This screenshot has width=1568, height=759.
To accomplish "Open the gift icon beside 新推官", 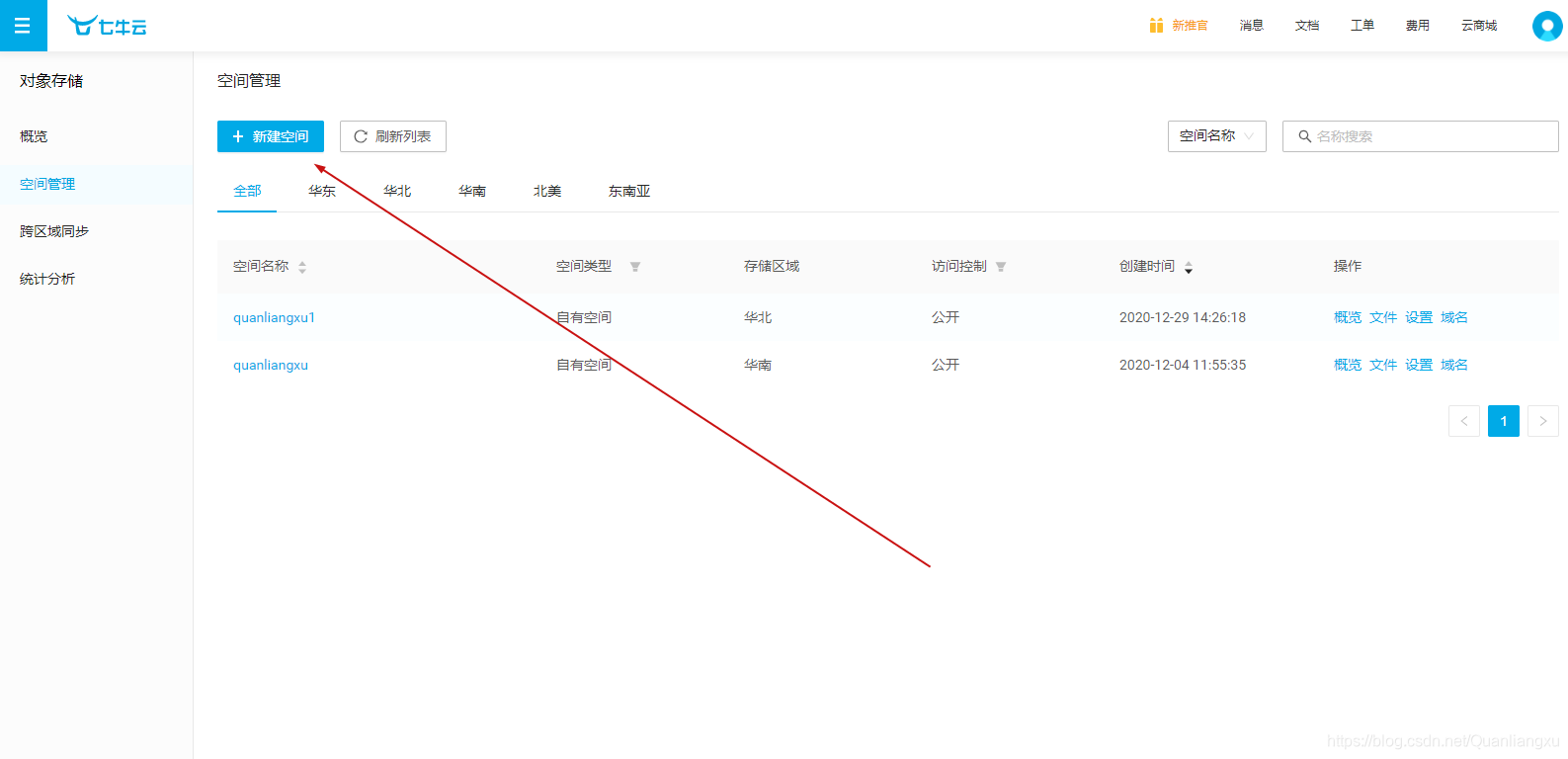I will (x=1156, y=26).
